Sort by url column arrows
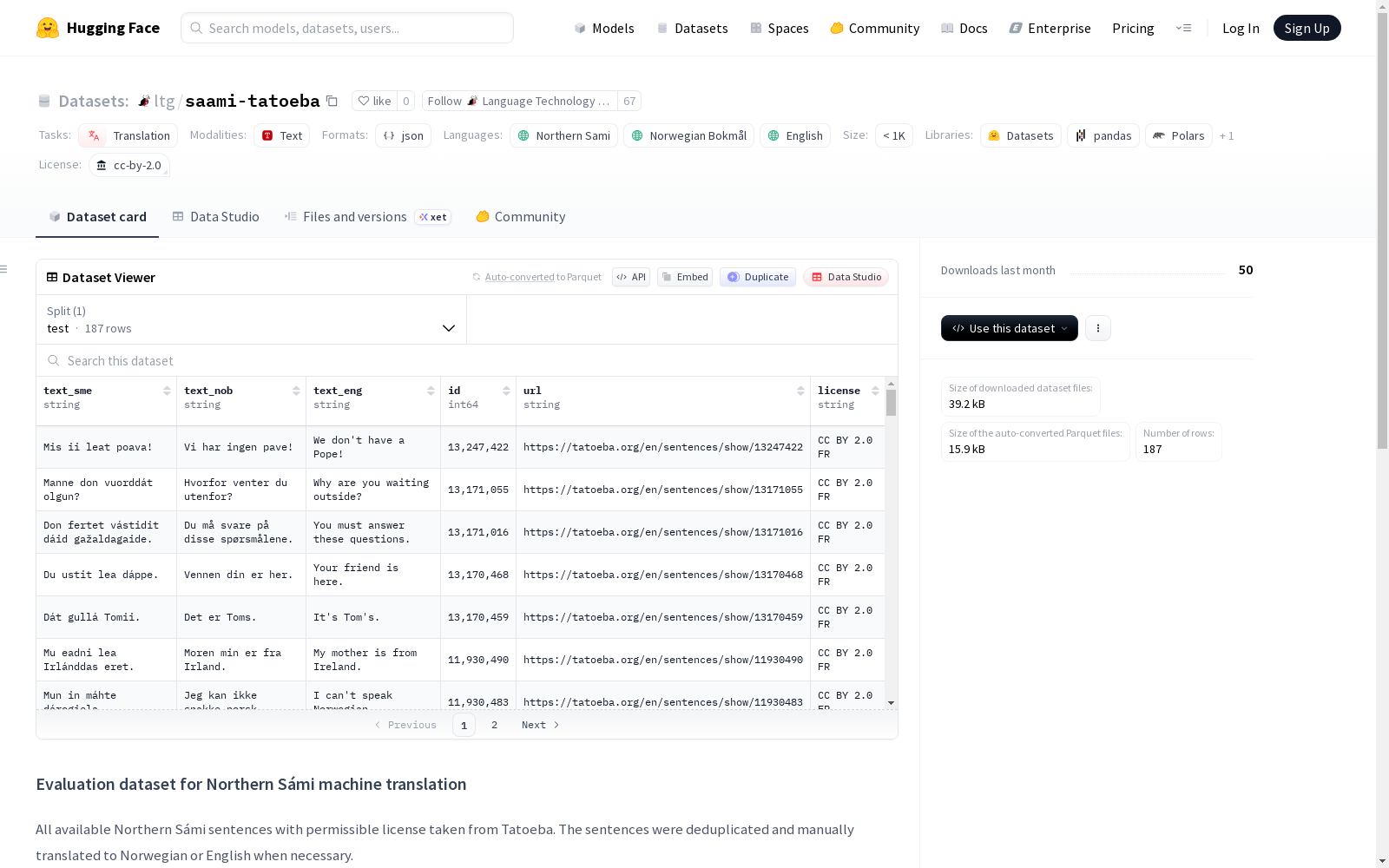This screenshot has width=1389, height=868. (800, 391)
